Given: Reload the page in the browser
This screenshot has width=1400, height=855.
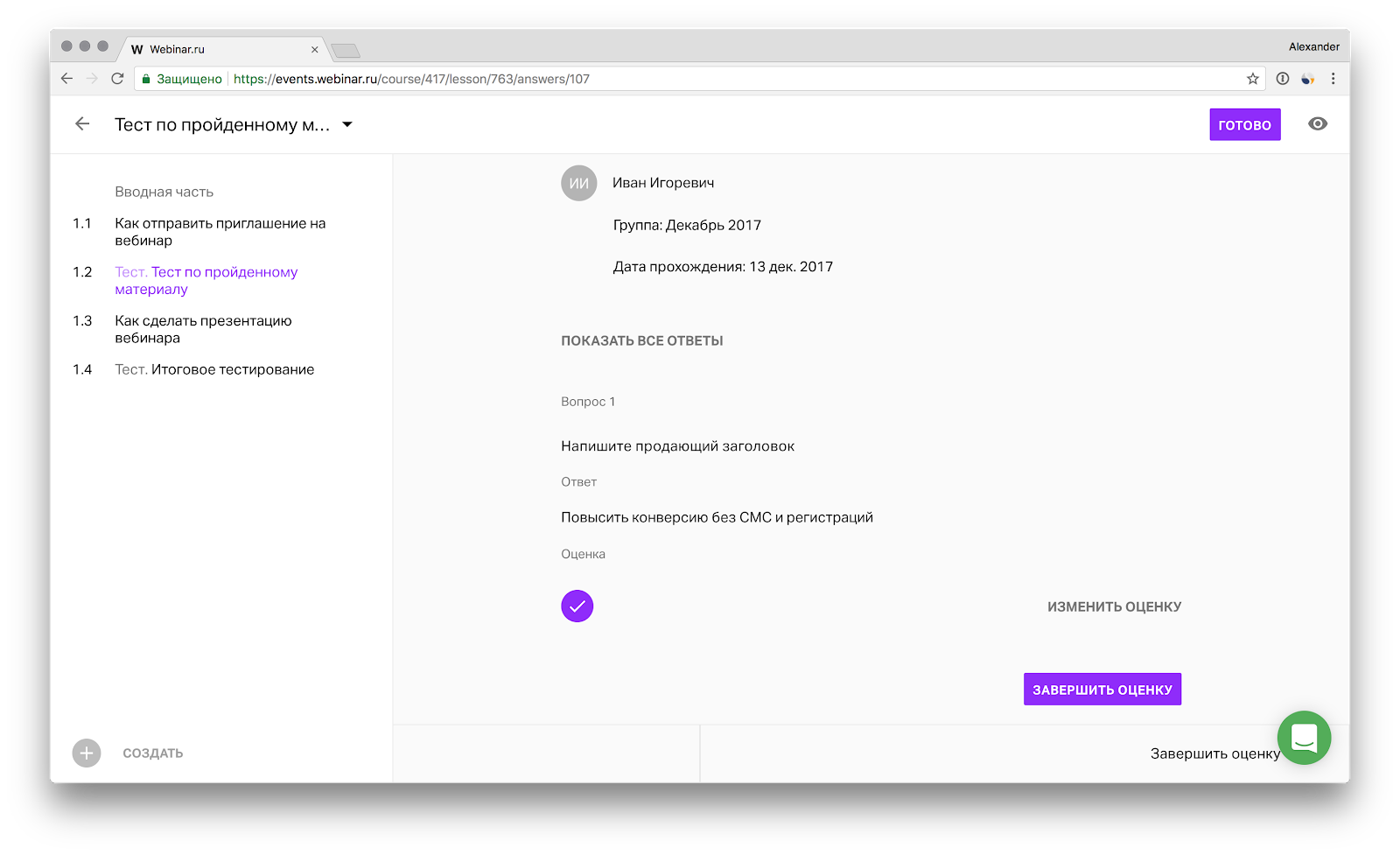Looking at the screenshot, I should [117, 79].
